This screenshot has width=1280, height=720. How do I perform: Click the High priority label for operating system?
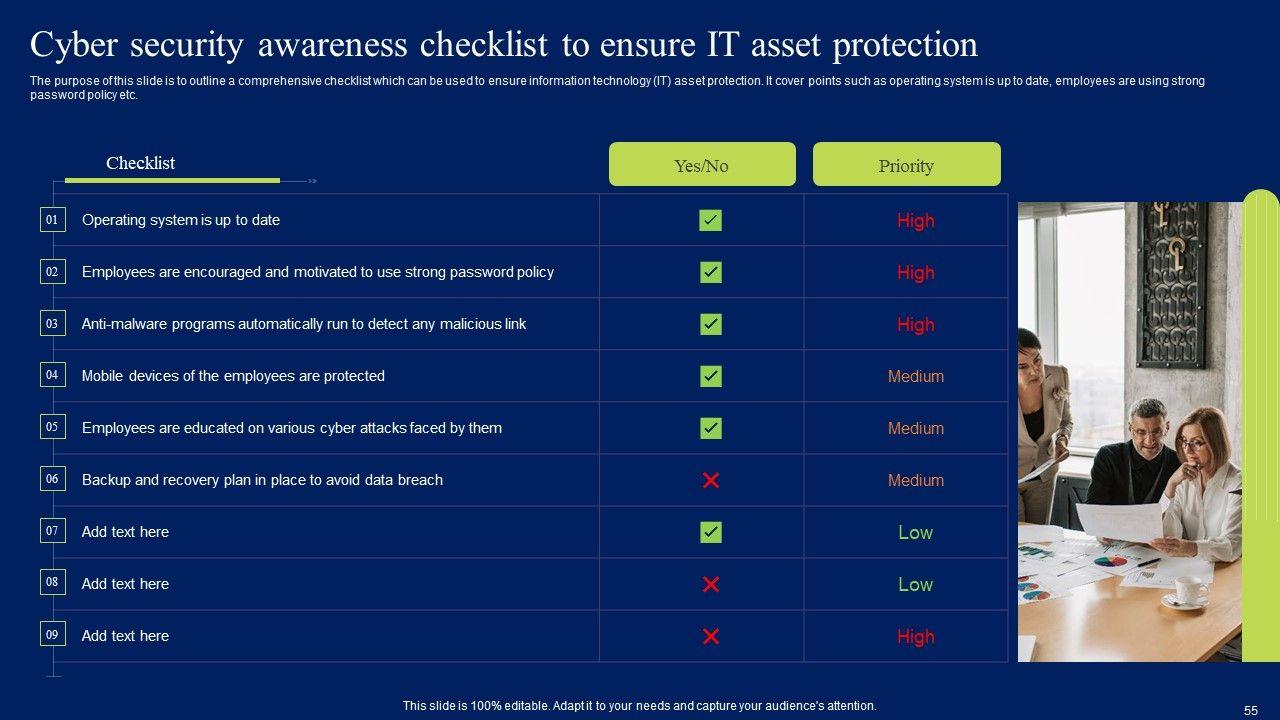tap(915, 221)
